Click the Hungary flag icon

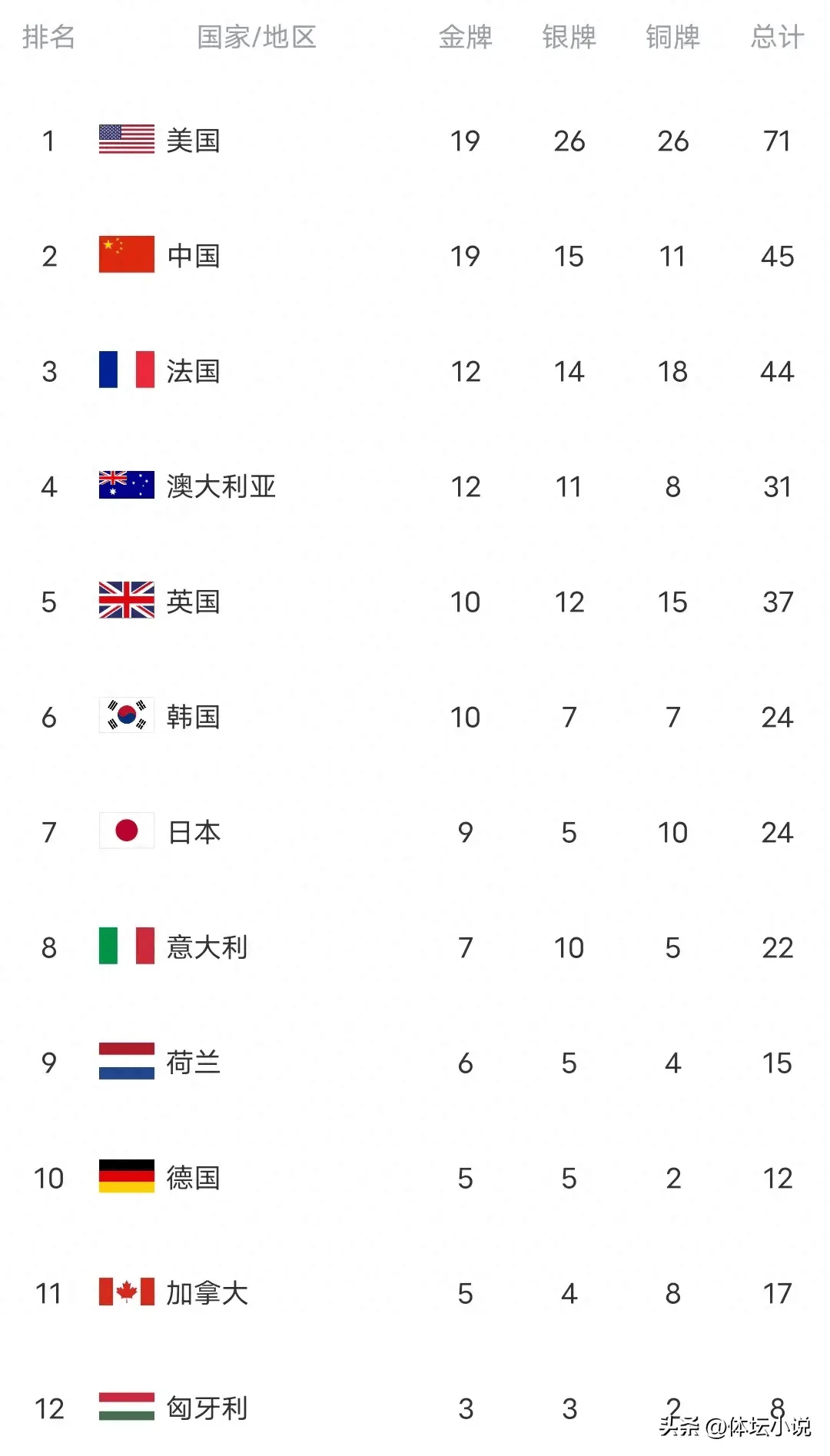pyautogui.click(x=127, y=1408)
